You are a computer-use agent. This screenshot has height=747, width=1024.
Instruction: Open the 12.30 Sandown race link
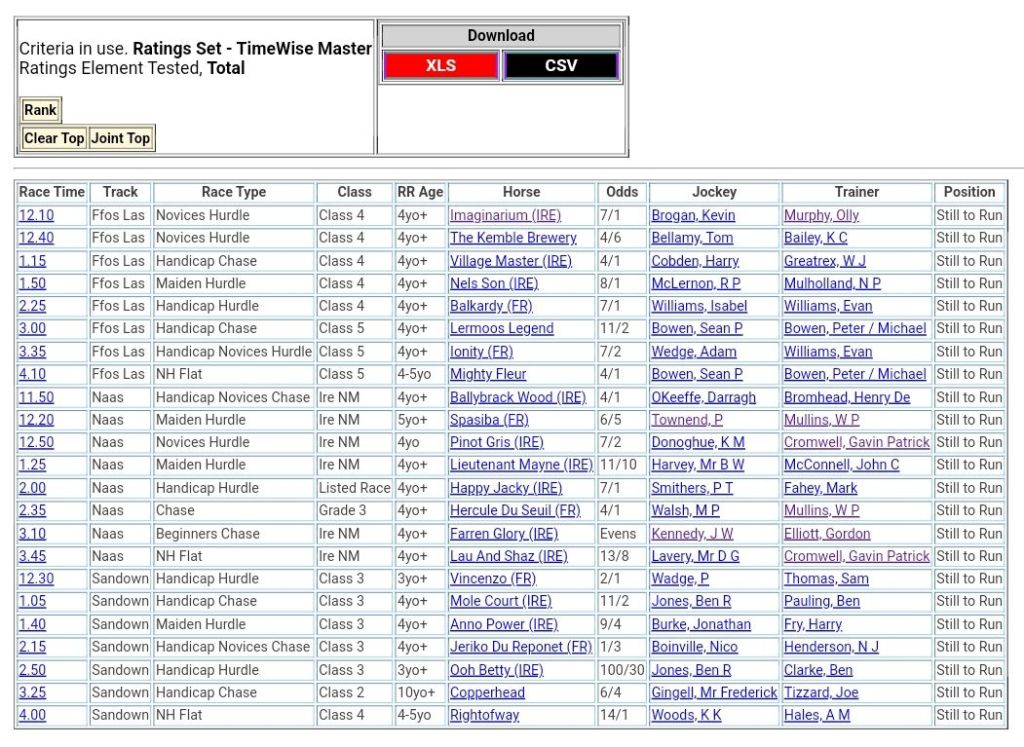pos(36,579)
